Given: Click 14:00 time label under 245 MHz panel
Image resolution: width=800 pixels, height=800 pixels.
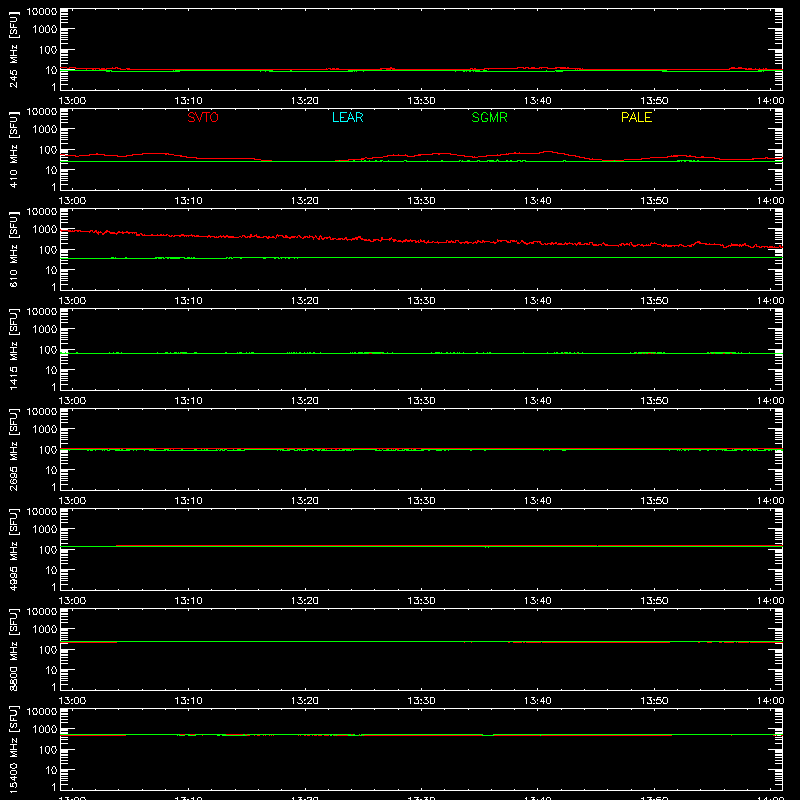Looking at the screenshot, I should click(770, 101).
